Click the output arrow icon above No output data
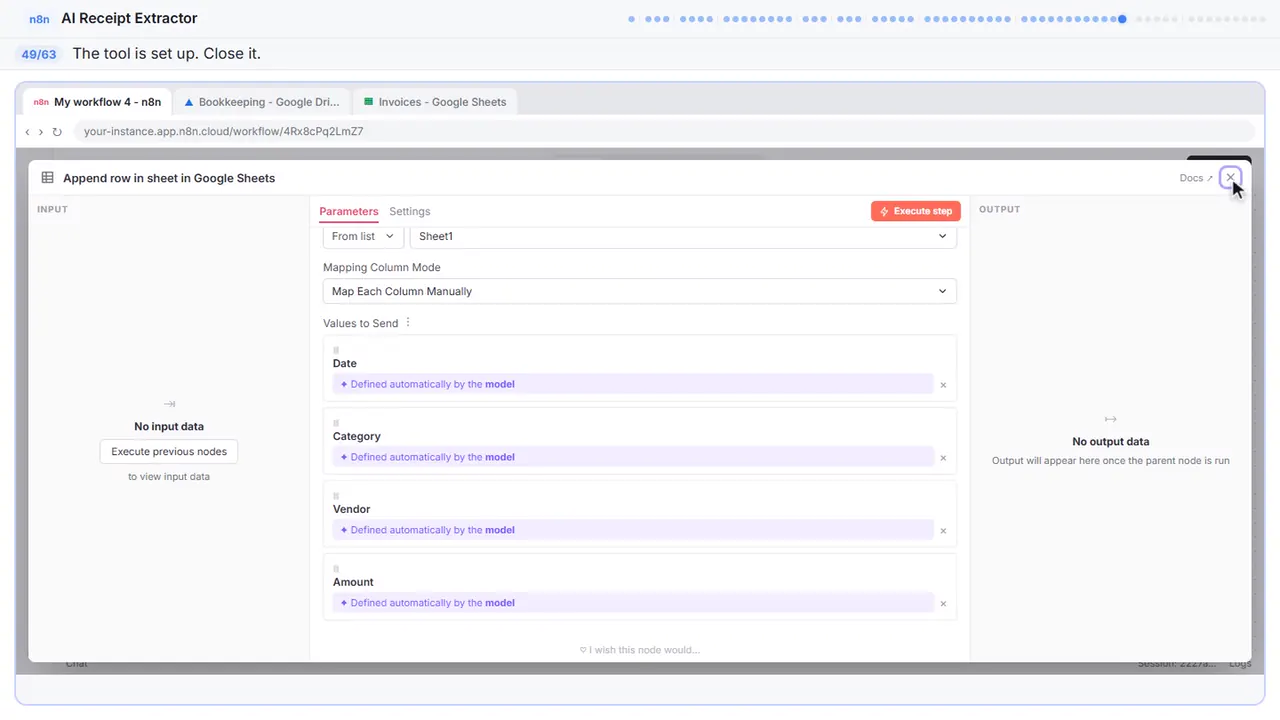The image size is (1280, 720). (1110, 419)
